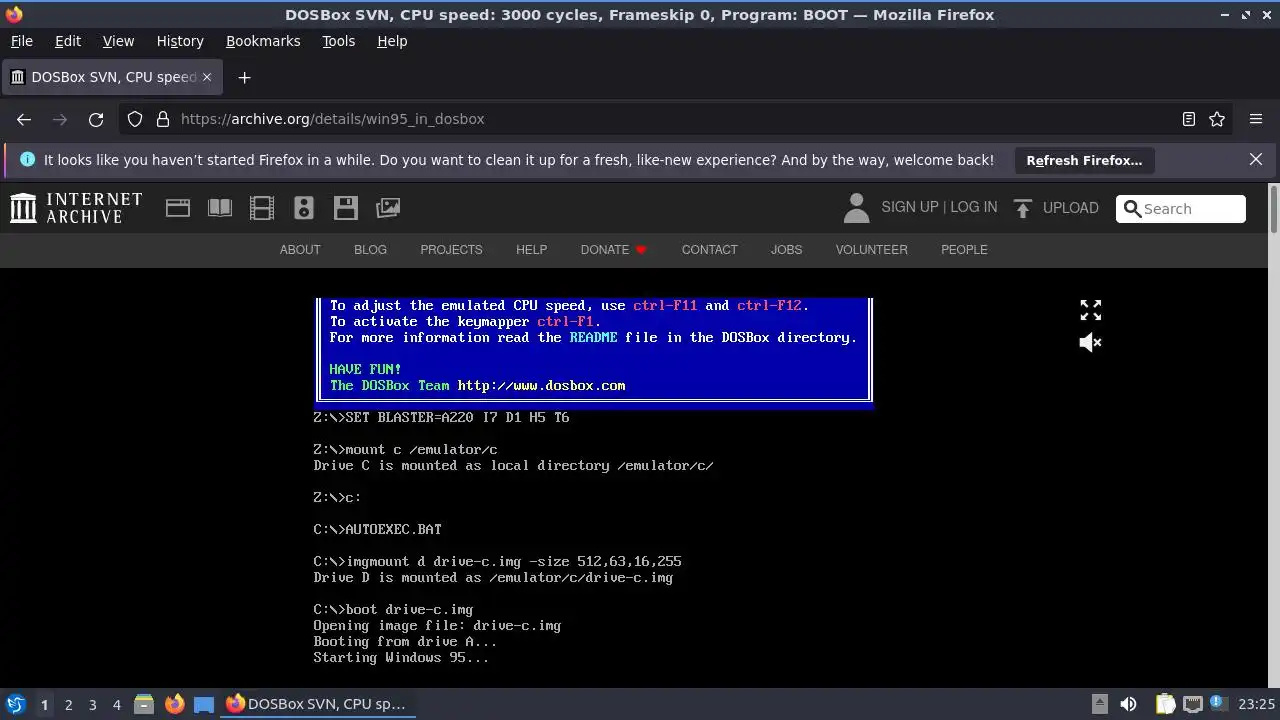The width and height of the screenshot is (1280, 720).
Task: Open the View menu
Action: [118, 41]
